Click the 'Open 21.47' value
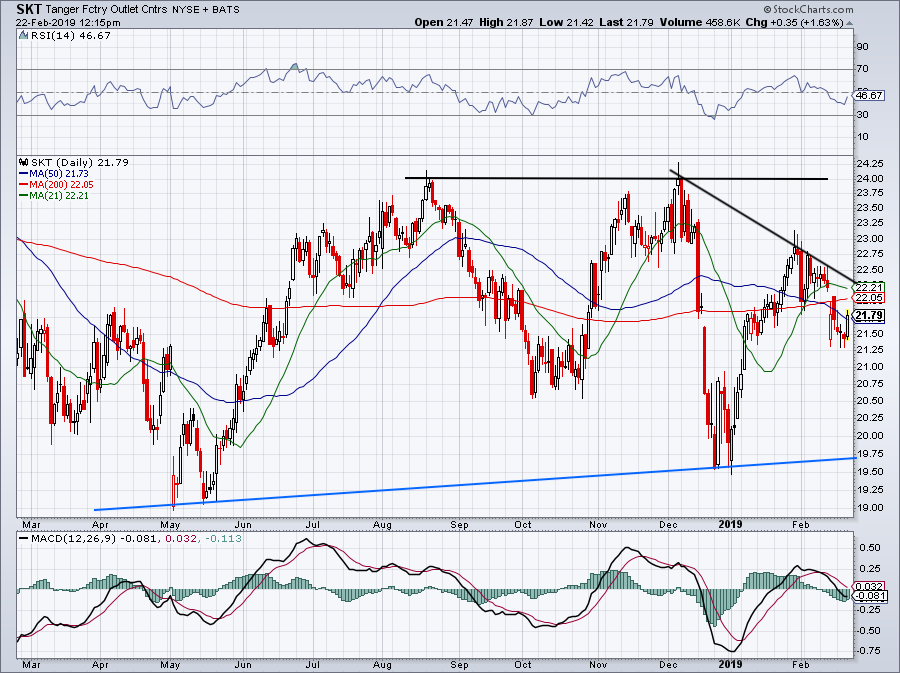 pyautogui.click(x=444, y=22)
